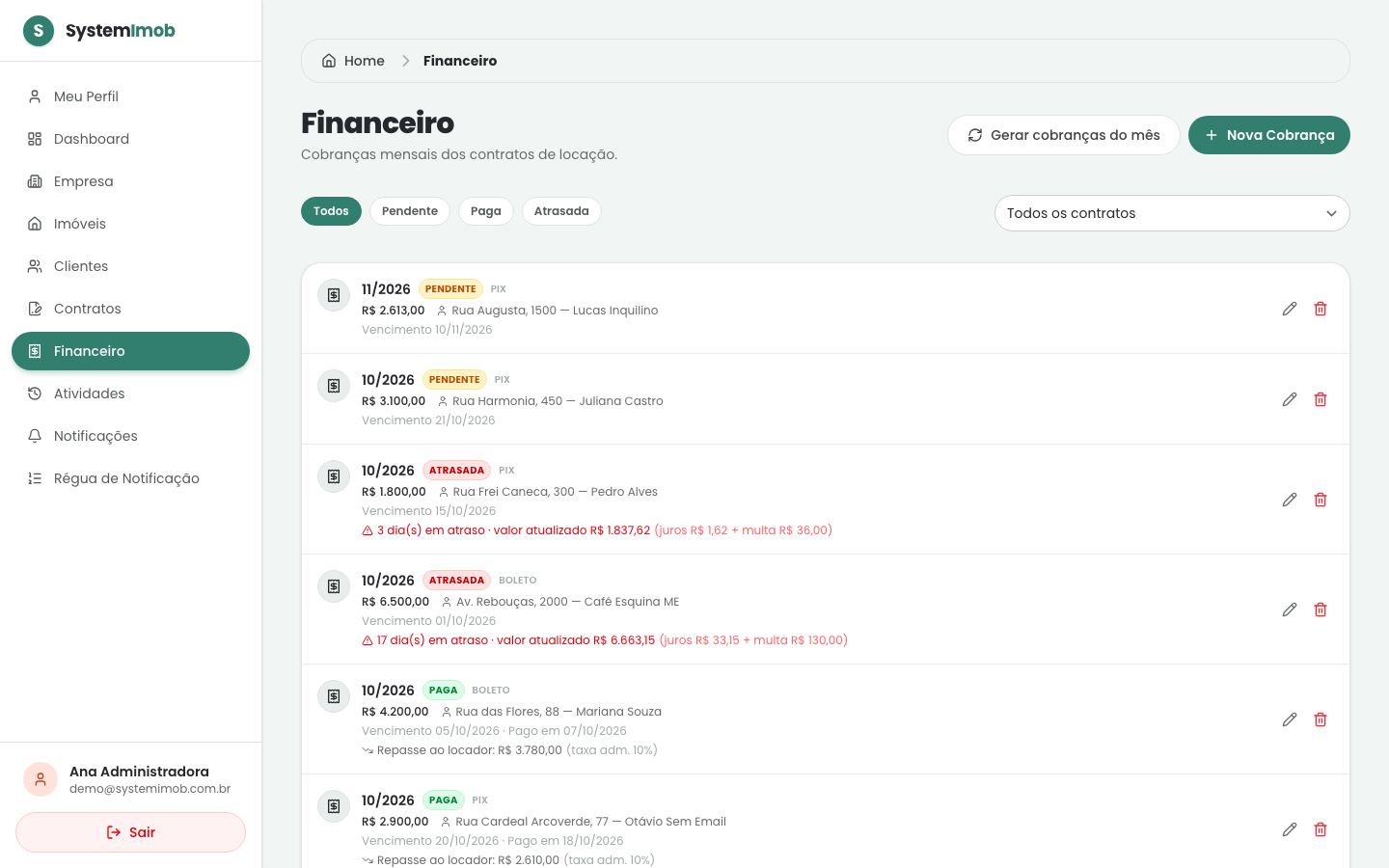Click the Home breadcrumb link
1389x868 pixels.
click(x=353, y=61)
